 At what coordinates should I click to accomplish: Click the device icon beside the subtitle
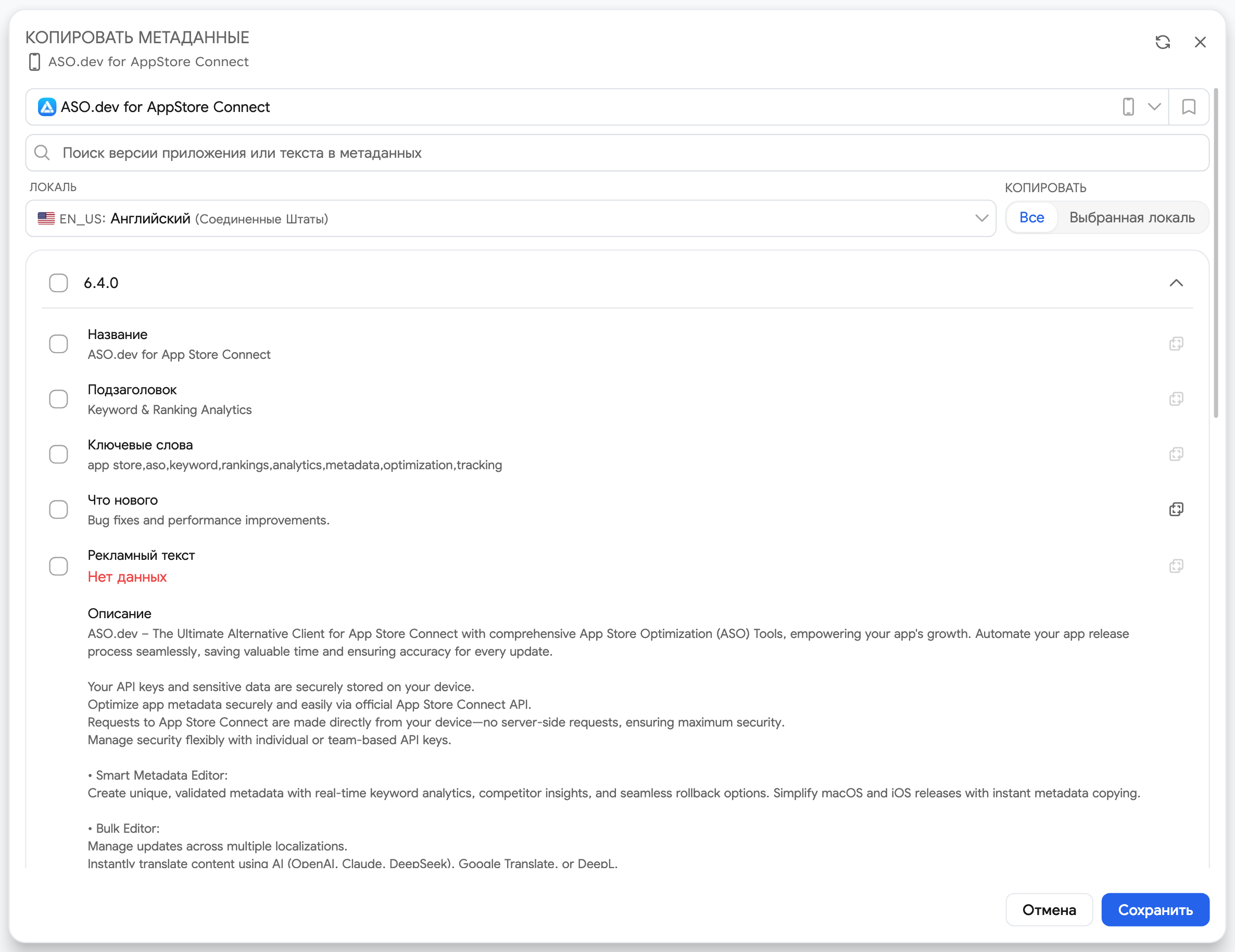pos(34,61)
